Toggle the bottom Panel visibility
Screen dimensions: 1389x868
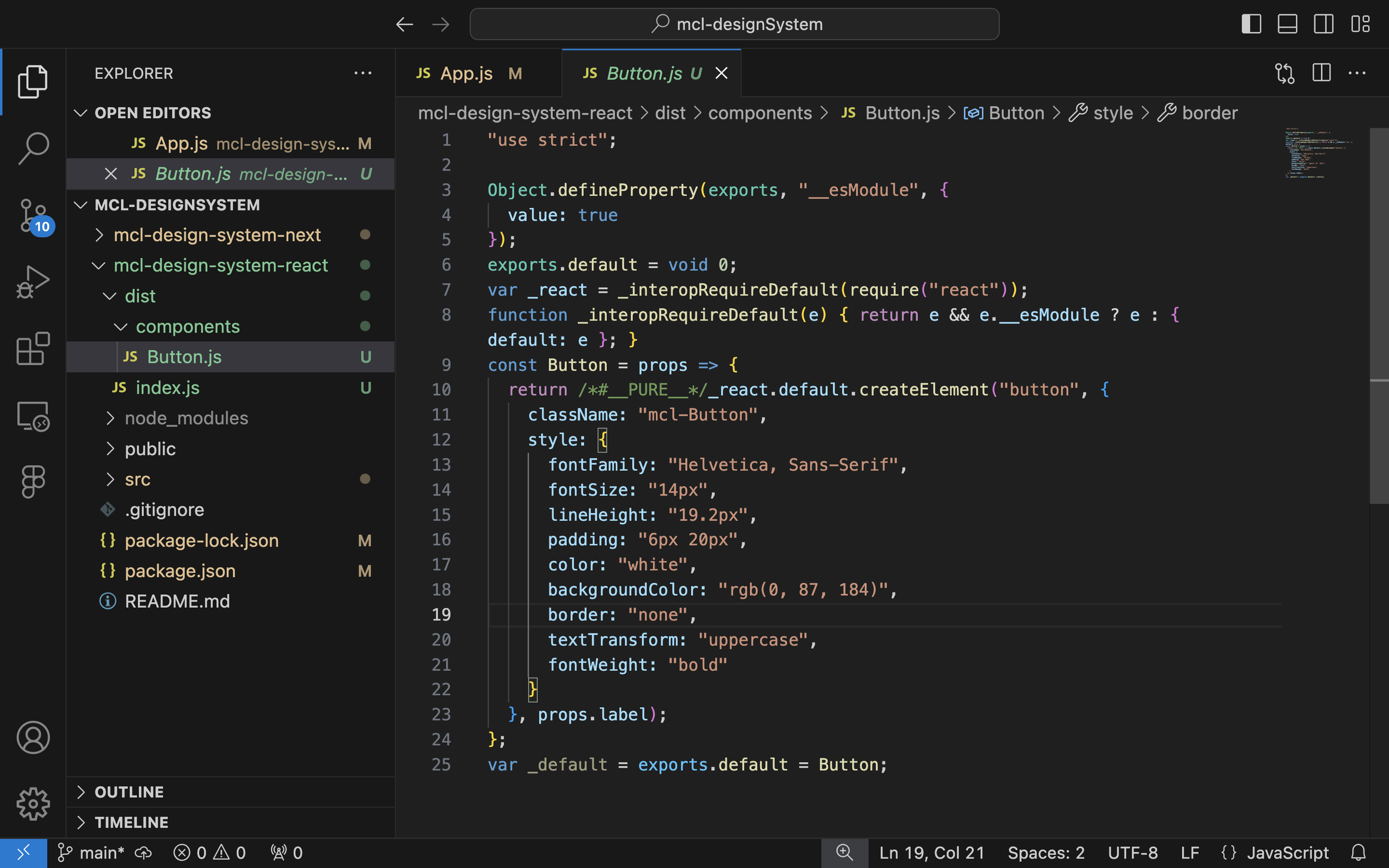coord(1287,24)
